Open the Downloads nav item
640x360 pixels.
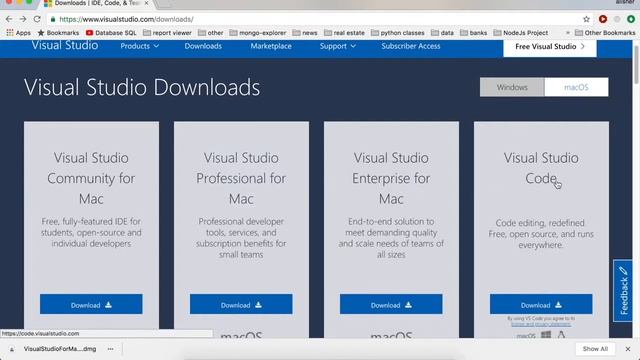(x=203, y=46)
